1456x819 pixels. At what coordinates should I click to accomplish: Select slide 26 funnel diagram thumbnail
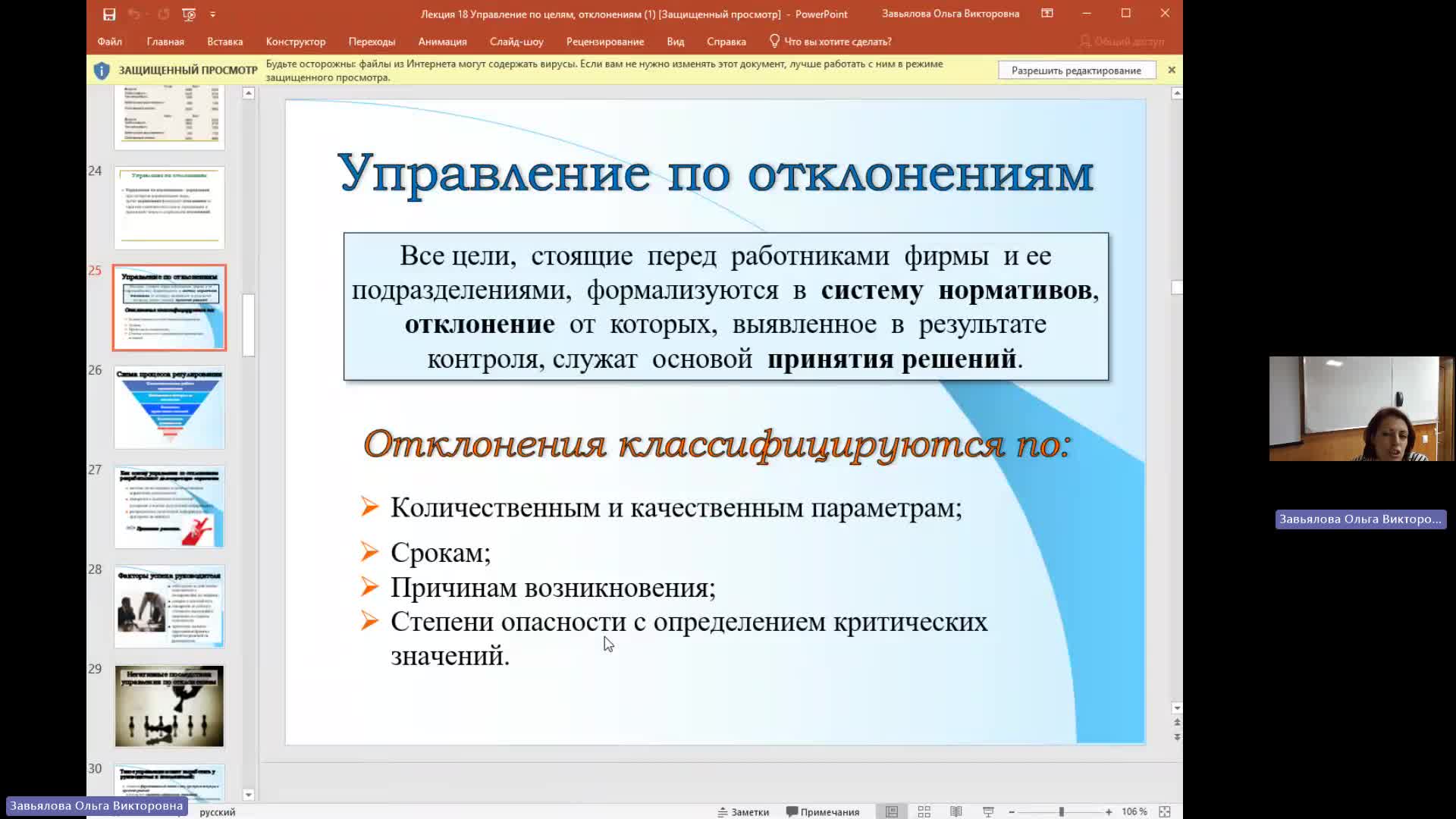click(x=170, y=407)
